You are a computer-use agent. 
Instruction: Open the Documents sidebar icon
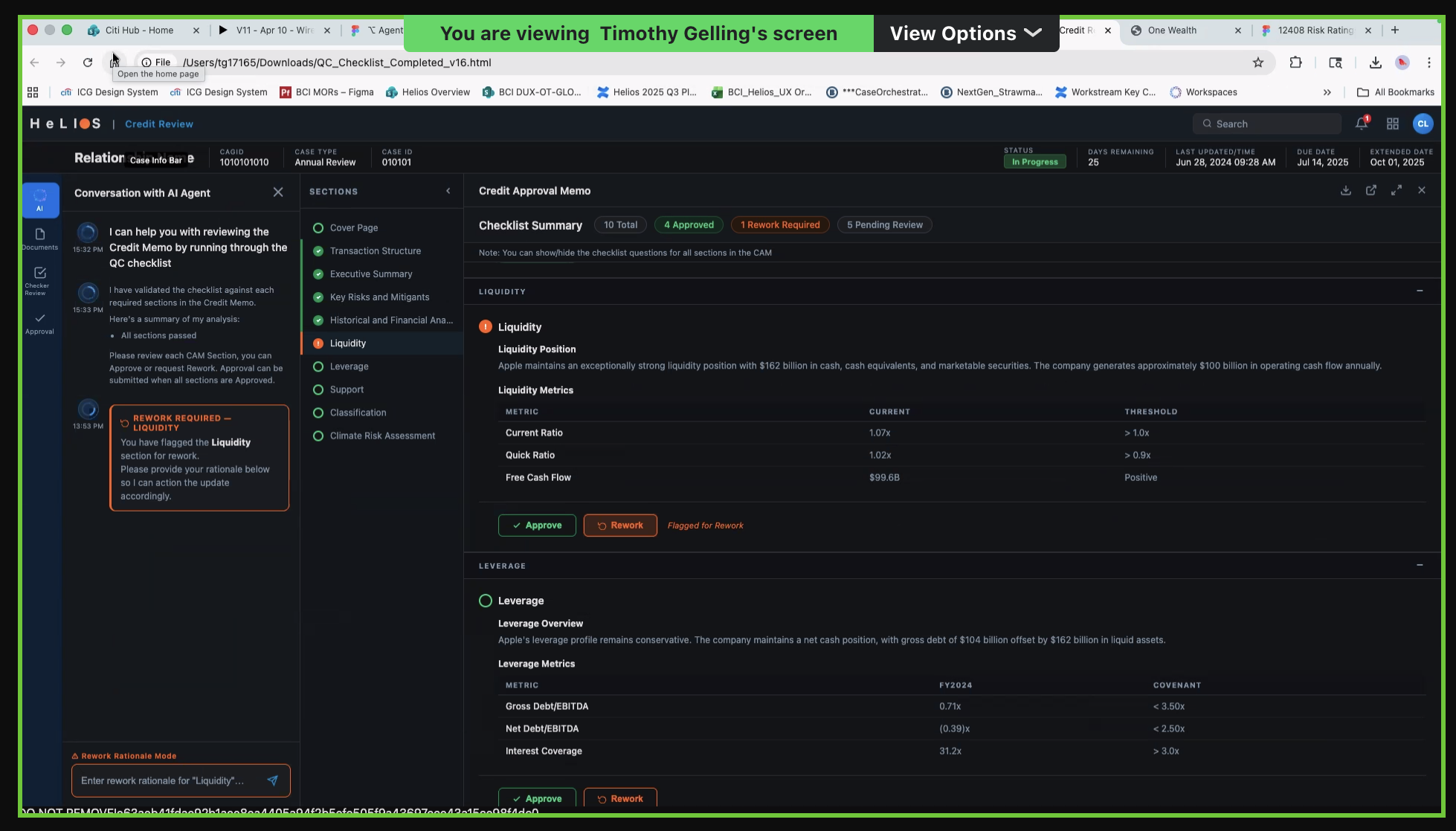click(x=40, y=239)
